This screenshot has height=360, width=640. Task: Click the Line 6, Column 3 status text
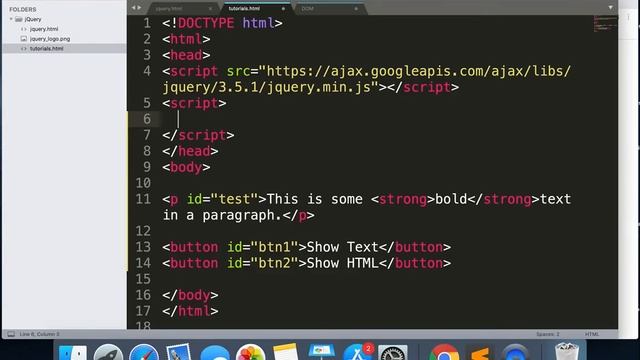coord(40,334)
